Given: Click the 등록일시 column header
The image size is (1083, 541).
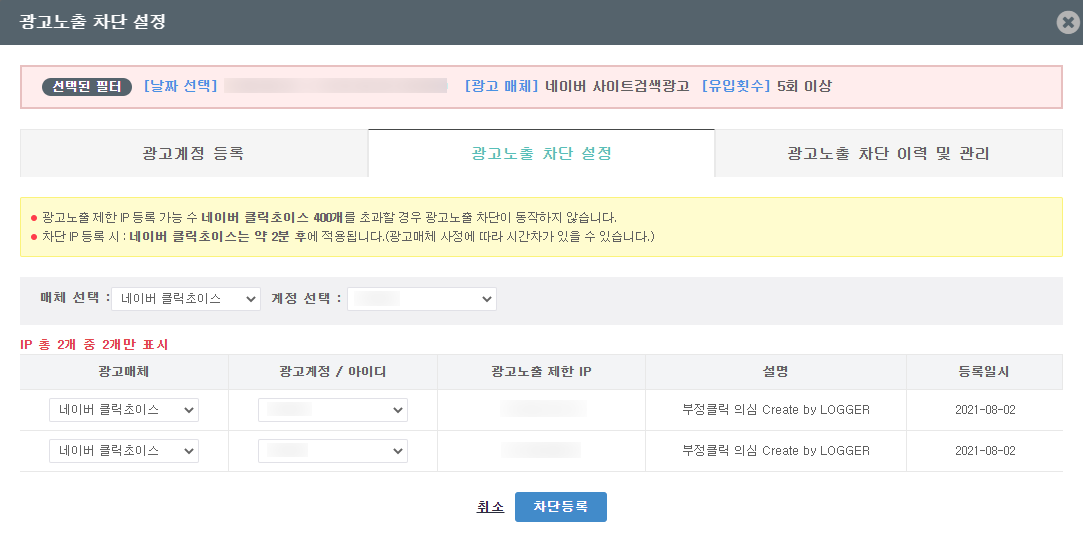Looking at the screenshot, I should point(985,372).
